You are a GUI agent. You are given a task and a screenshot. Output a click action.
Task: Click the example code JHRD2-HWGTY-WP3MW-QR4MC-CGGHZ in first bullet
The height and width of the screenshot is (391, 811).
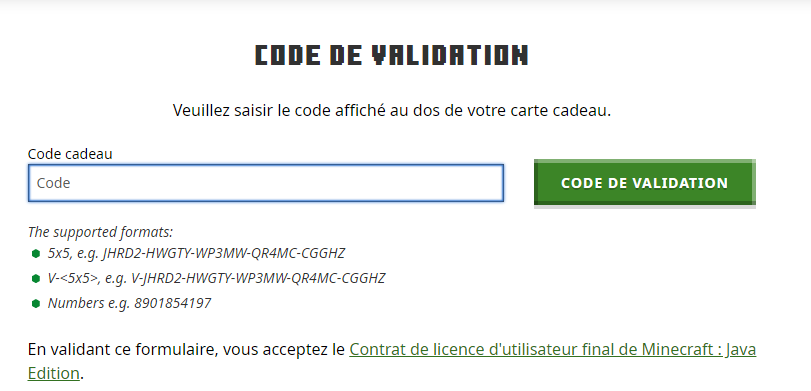(224, 253)
